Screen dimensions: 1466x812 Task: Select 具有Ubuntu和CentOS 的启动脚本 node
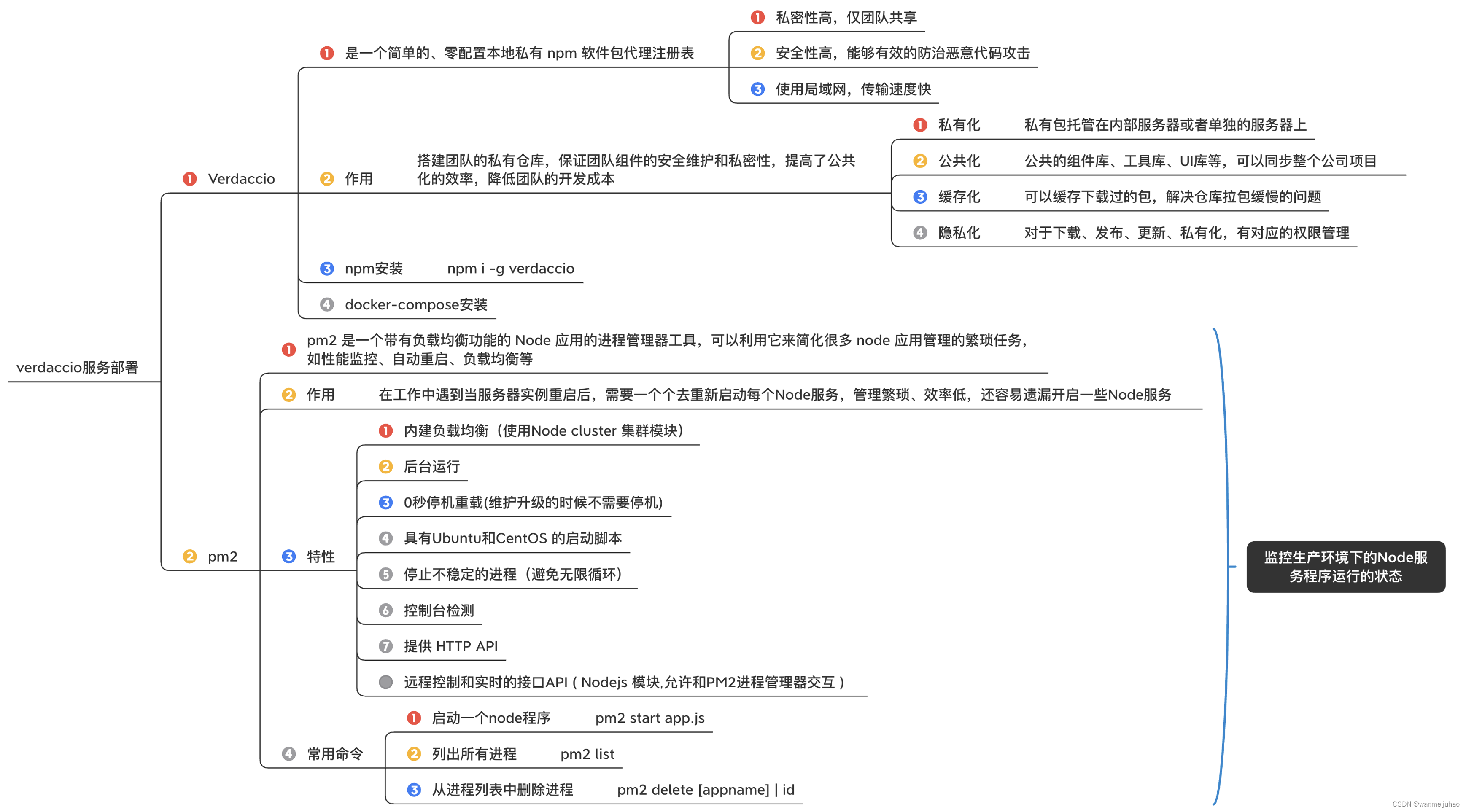pos(513,538)
